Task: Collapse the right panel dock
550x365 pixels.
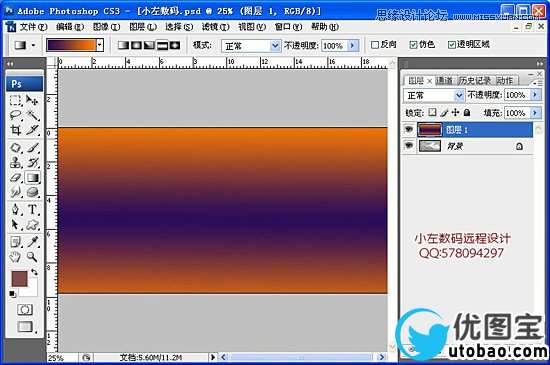Action: click(539, 64)
